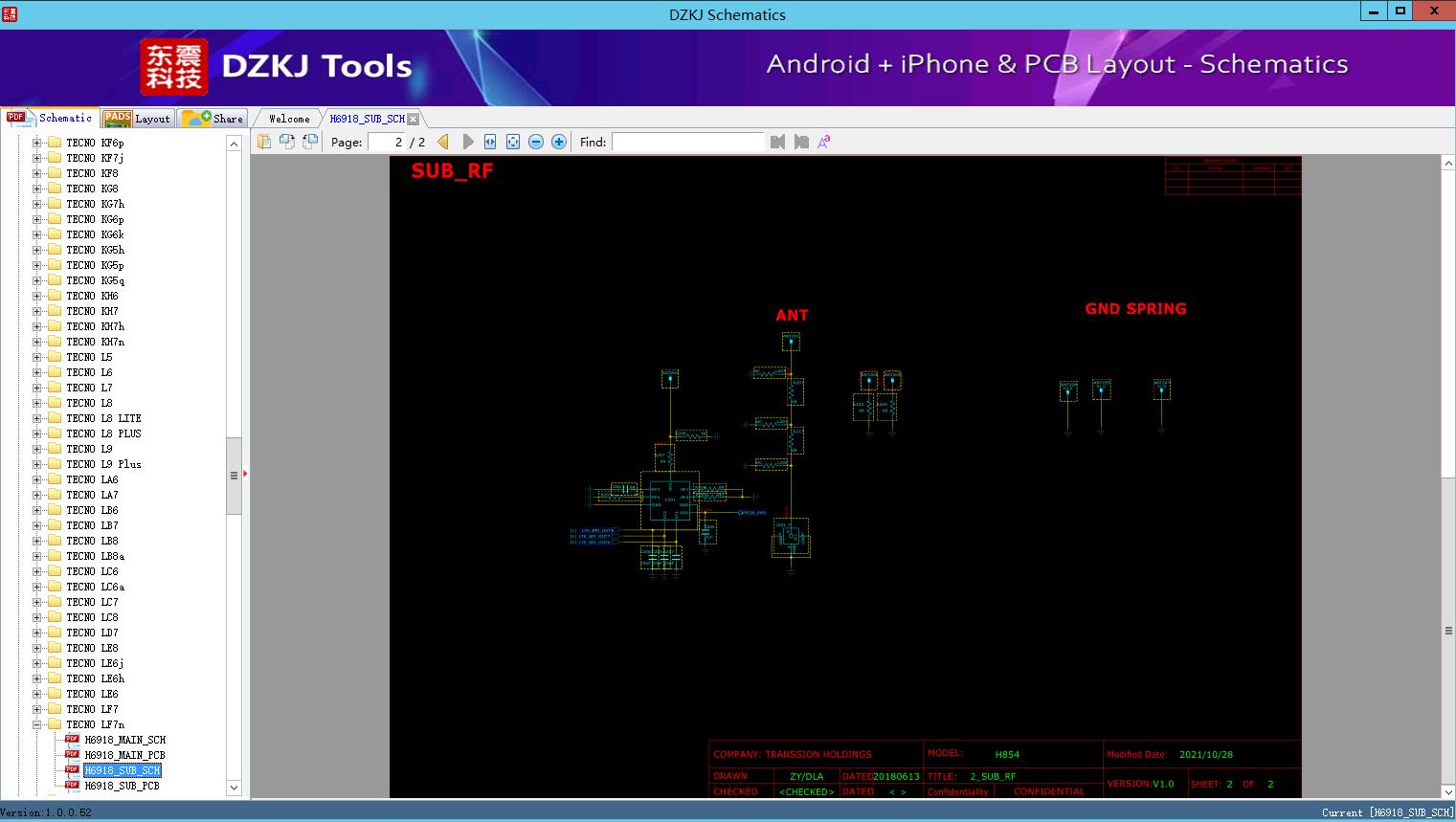Select TECNO LA6 folder
1456x822 pixels.
[x=92, y=479]
